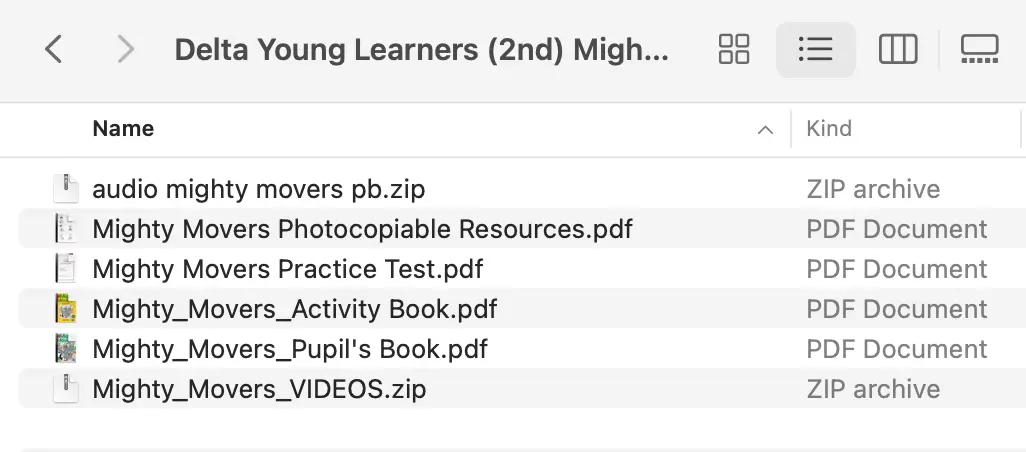
Task: Sort files by the Name column header
Action: pos(123,128)
